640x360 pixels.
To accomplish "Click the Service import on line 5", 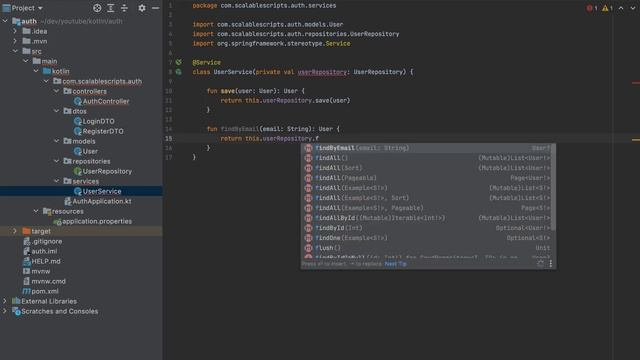I will (338, 43).
